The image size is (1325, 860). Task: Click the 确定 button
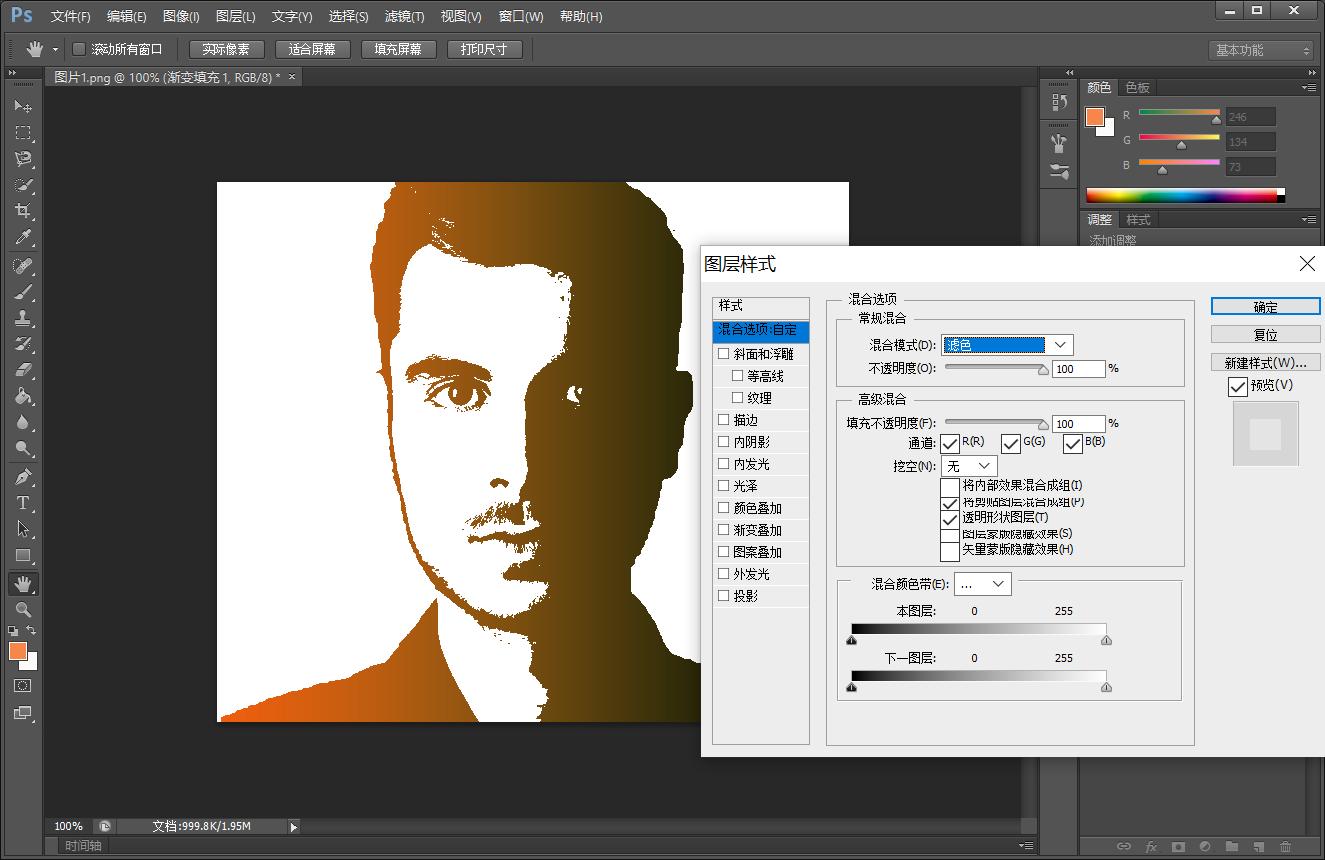click(x=1265, y=307)
